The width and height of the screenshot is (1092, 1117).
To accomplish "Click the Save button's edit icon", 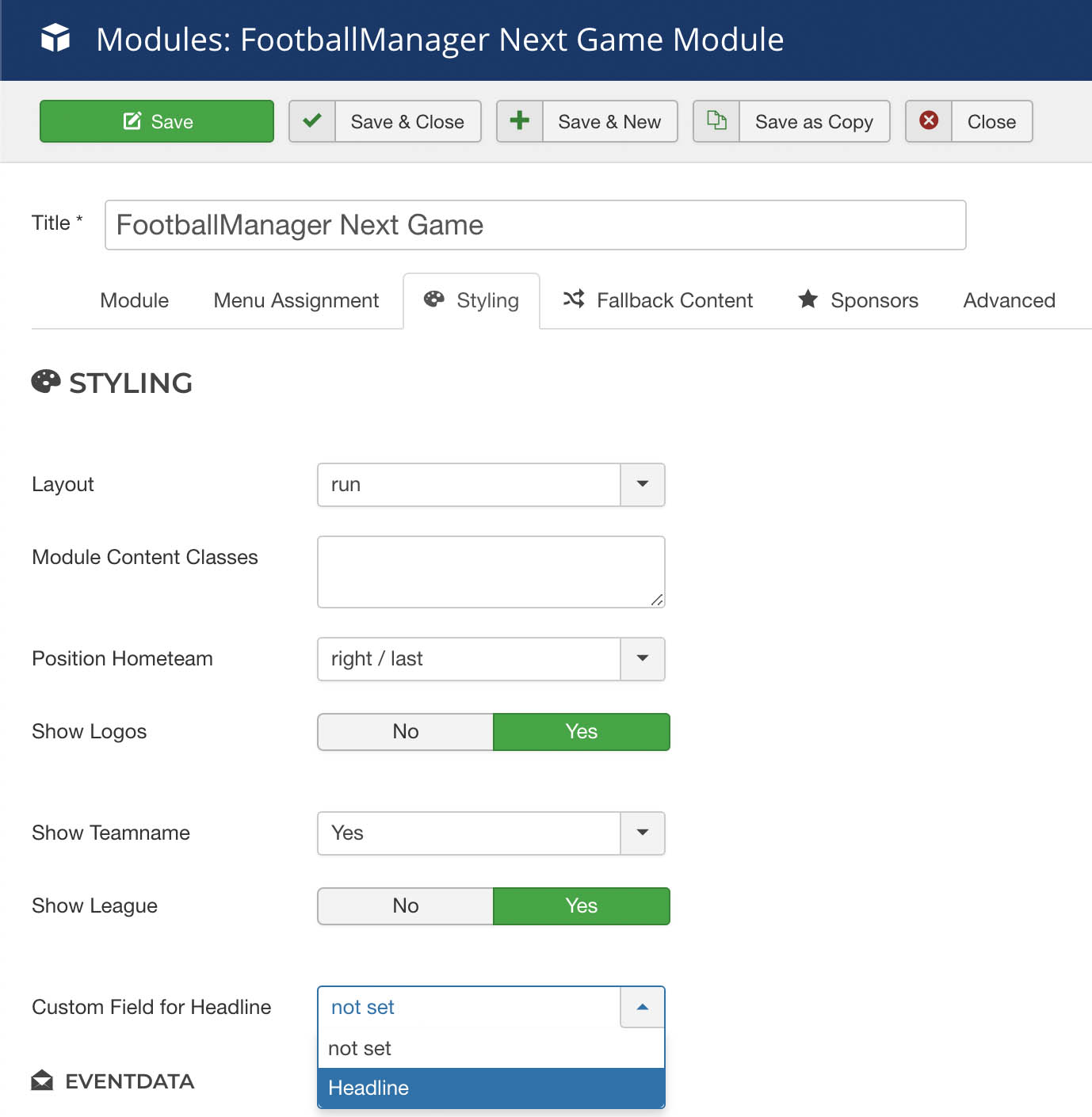I will pos(132,121).
